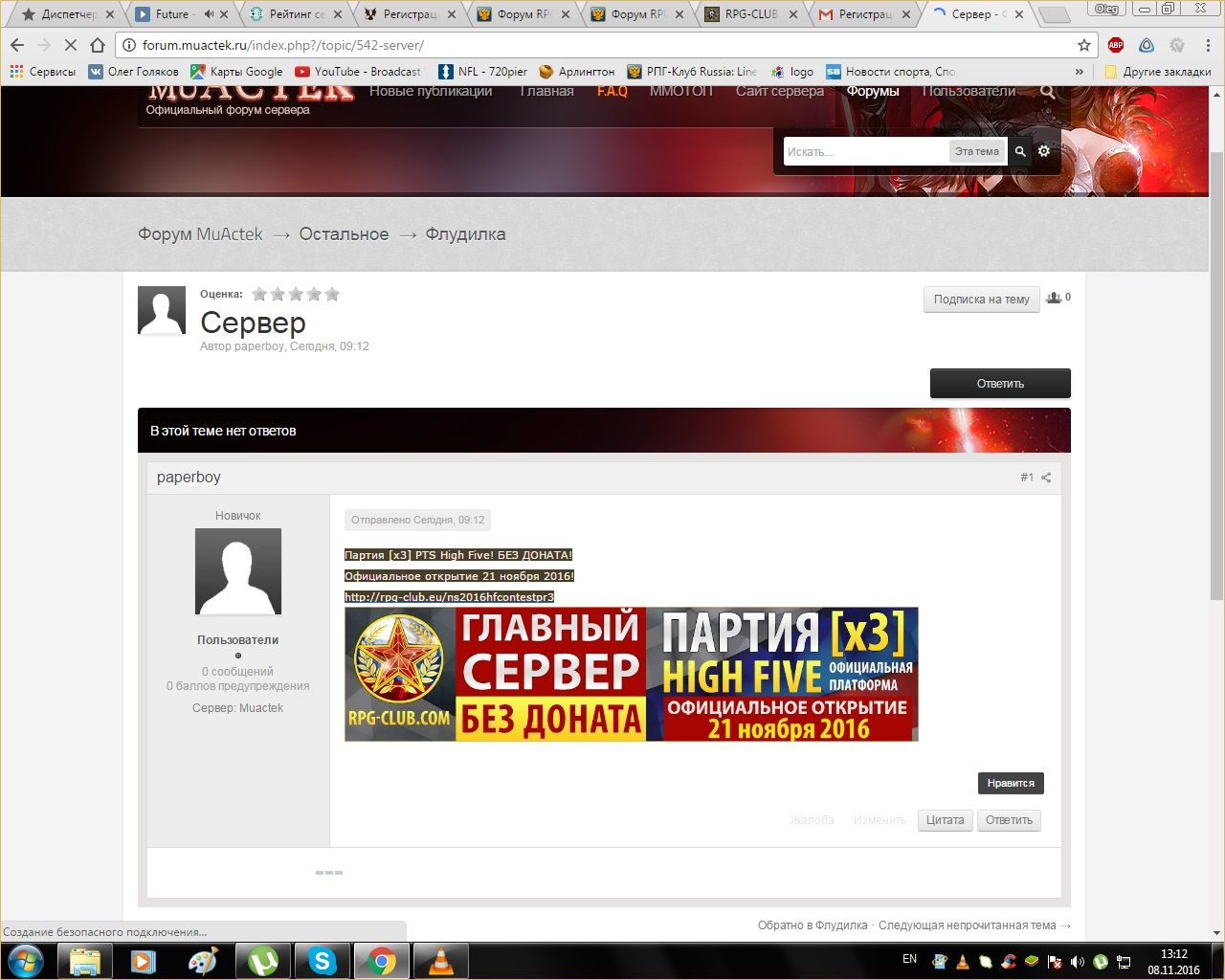Open the AdBlock Plus extension icon
The width and height of the screenshot is (1225, 980).
point(1116,45)
